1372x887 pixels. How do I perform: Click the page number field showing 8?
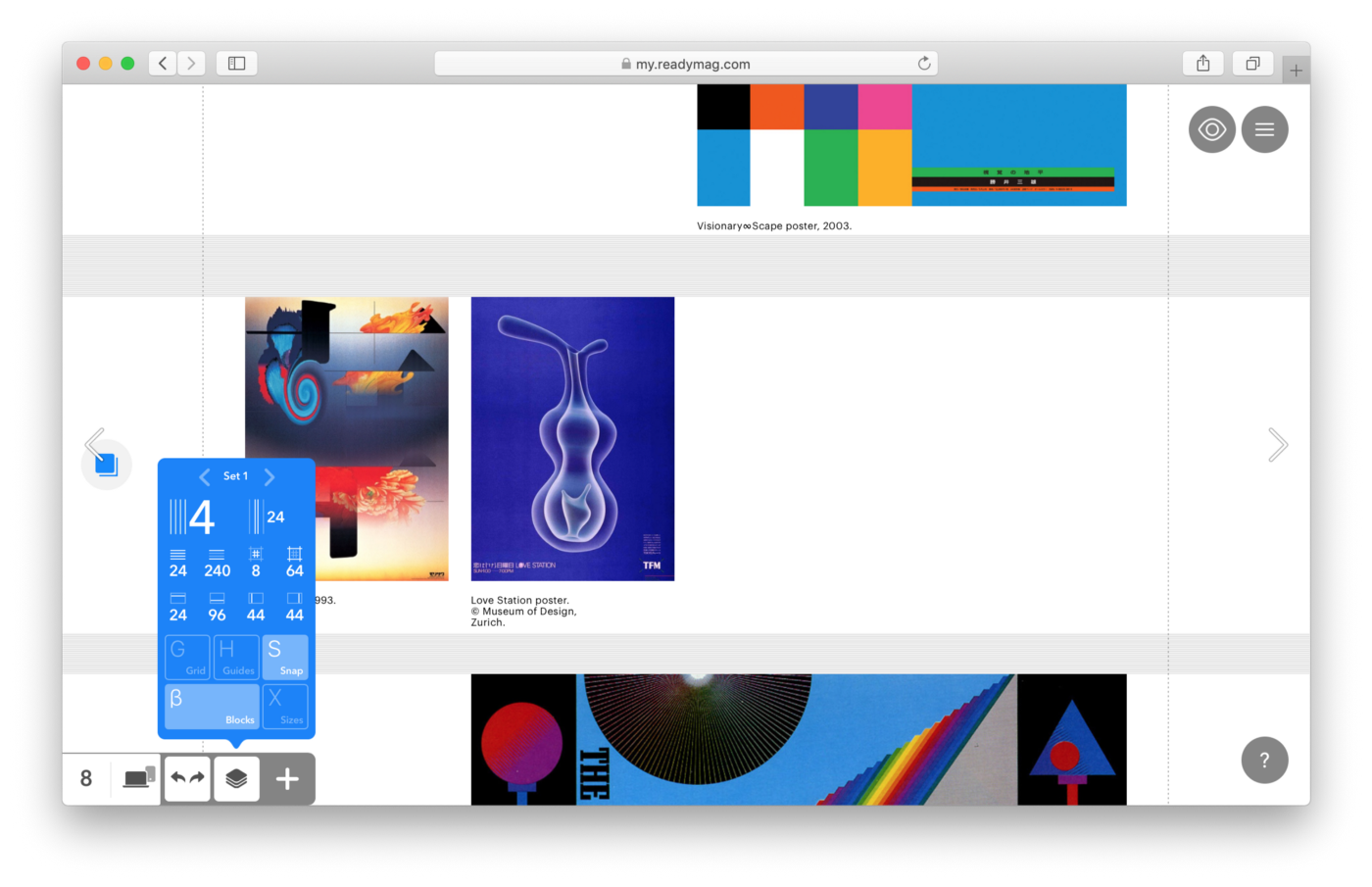pos(85,778)
